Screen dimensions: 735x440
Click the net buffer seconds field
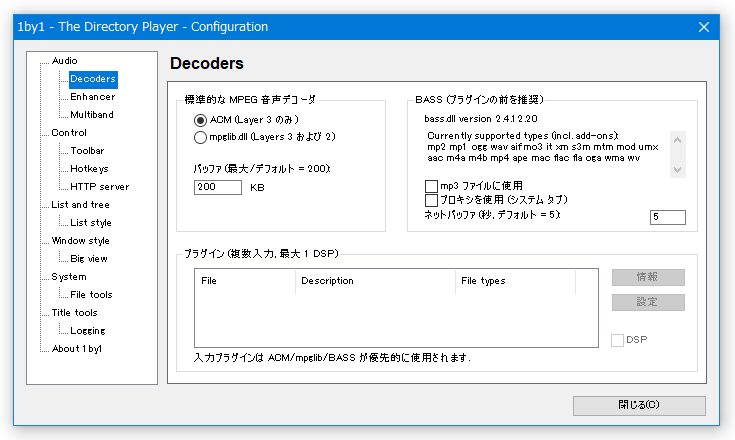(668, 217)
